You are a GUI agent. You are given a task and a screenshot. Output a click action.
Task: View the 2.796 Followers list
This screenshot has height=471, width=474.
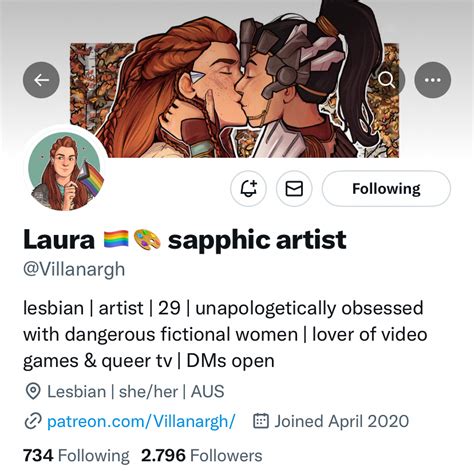[x=202, y=455]
